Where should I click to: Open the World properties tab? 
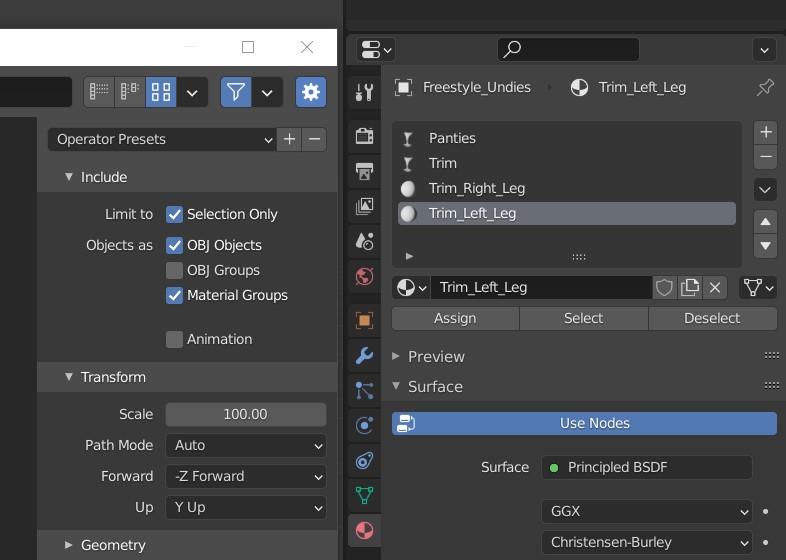(364, 276)
